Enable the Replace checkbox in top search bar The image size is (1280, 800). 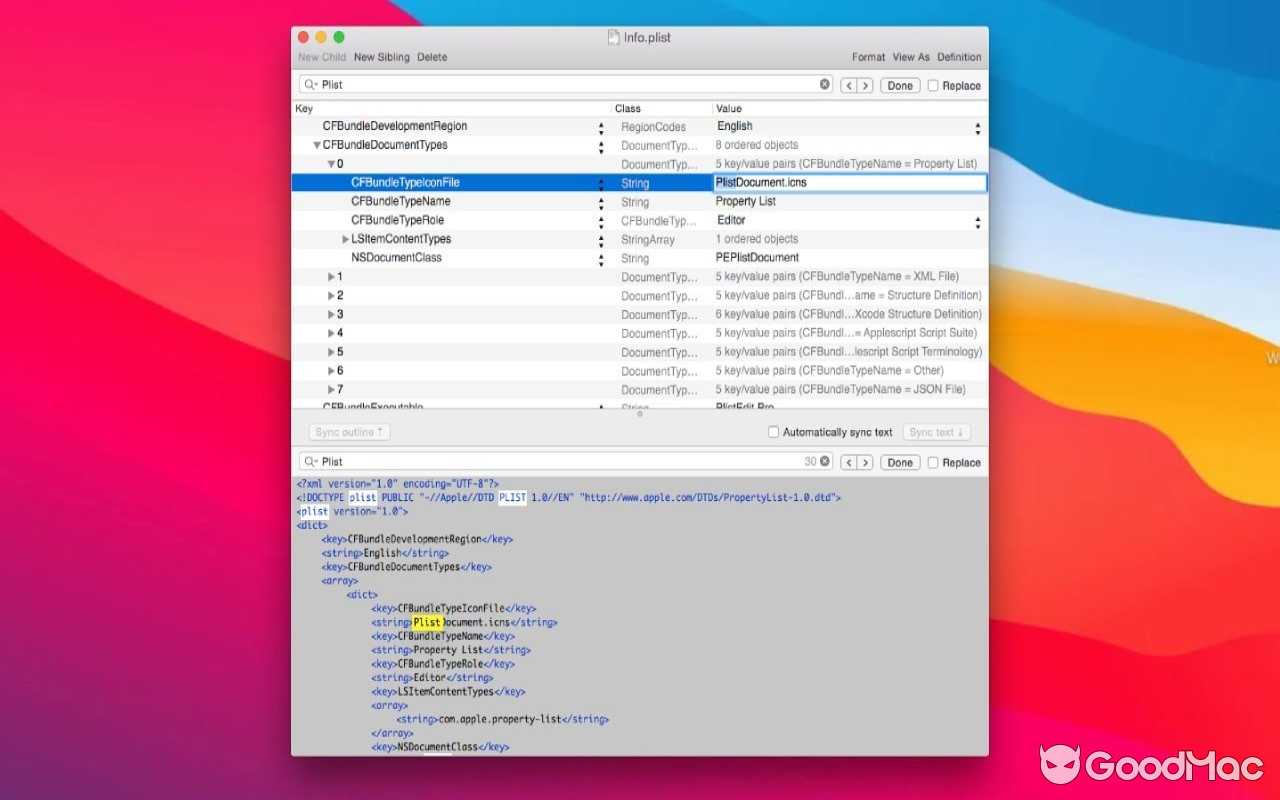point(931,85)
